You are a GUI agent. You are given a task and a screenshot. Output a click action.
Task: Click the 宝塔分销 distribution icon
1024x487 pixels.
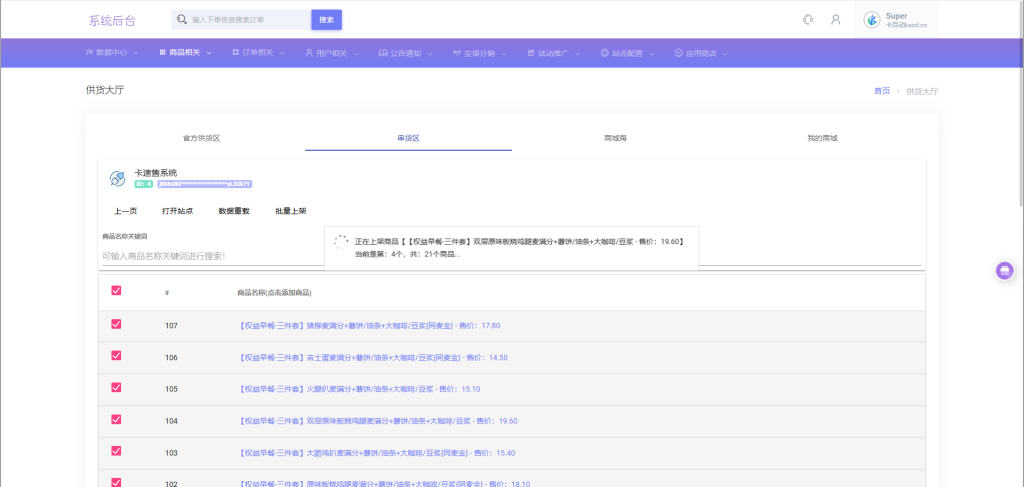point(457,52)
